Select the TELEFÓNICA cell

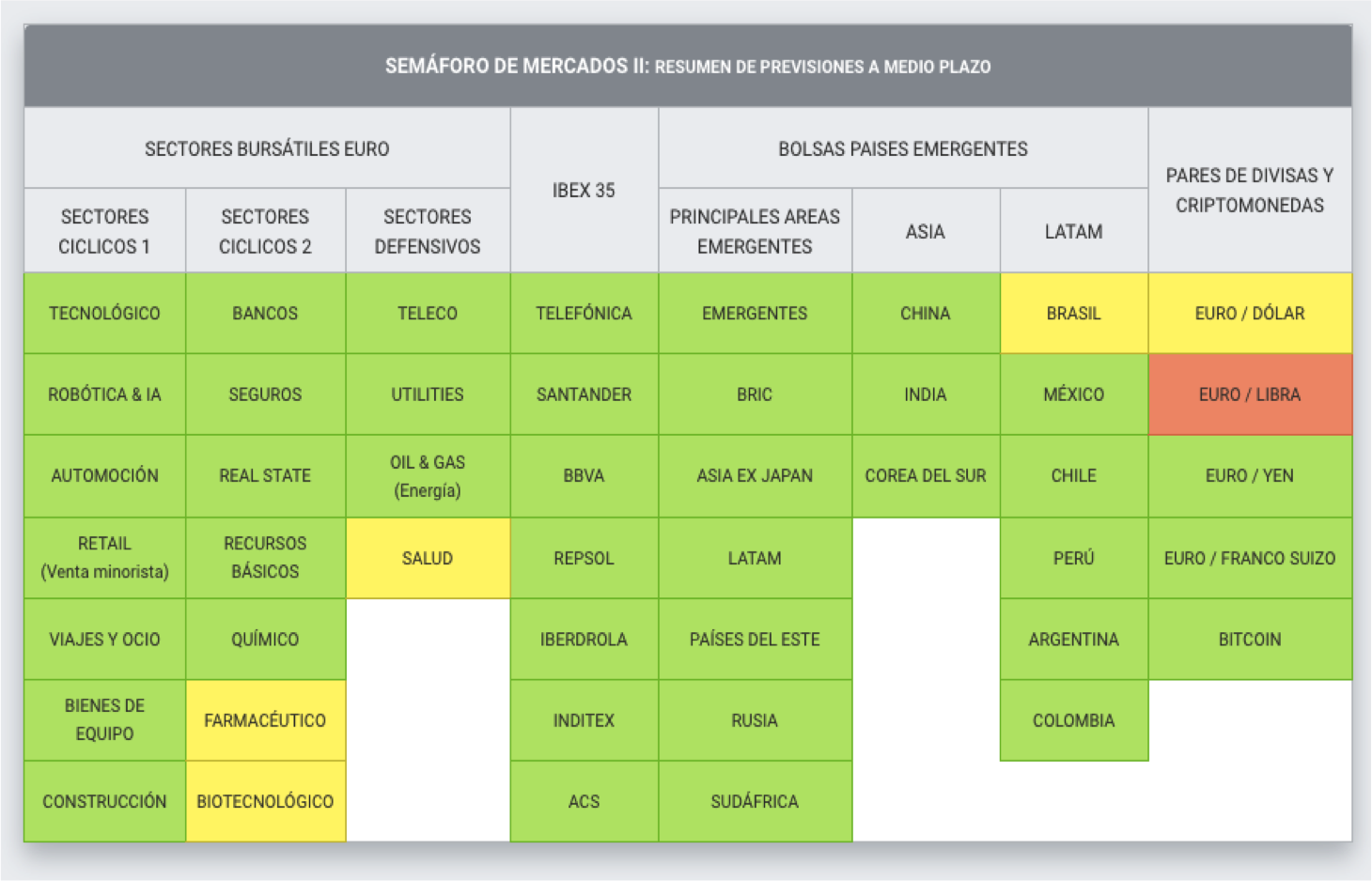(x=584, y=314)
